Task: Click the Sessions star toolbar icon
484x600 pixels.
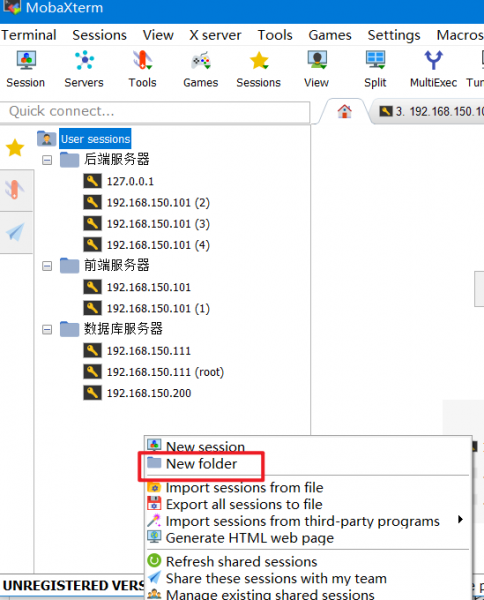Action: [x=259, y=60]
